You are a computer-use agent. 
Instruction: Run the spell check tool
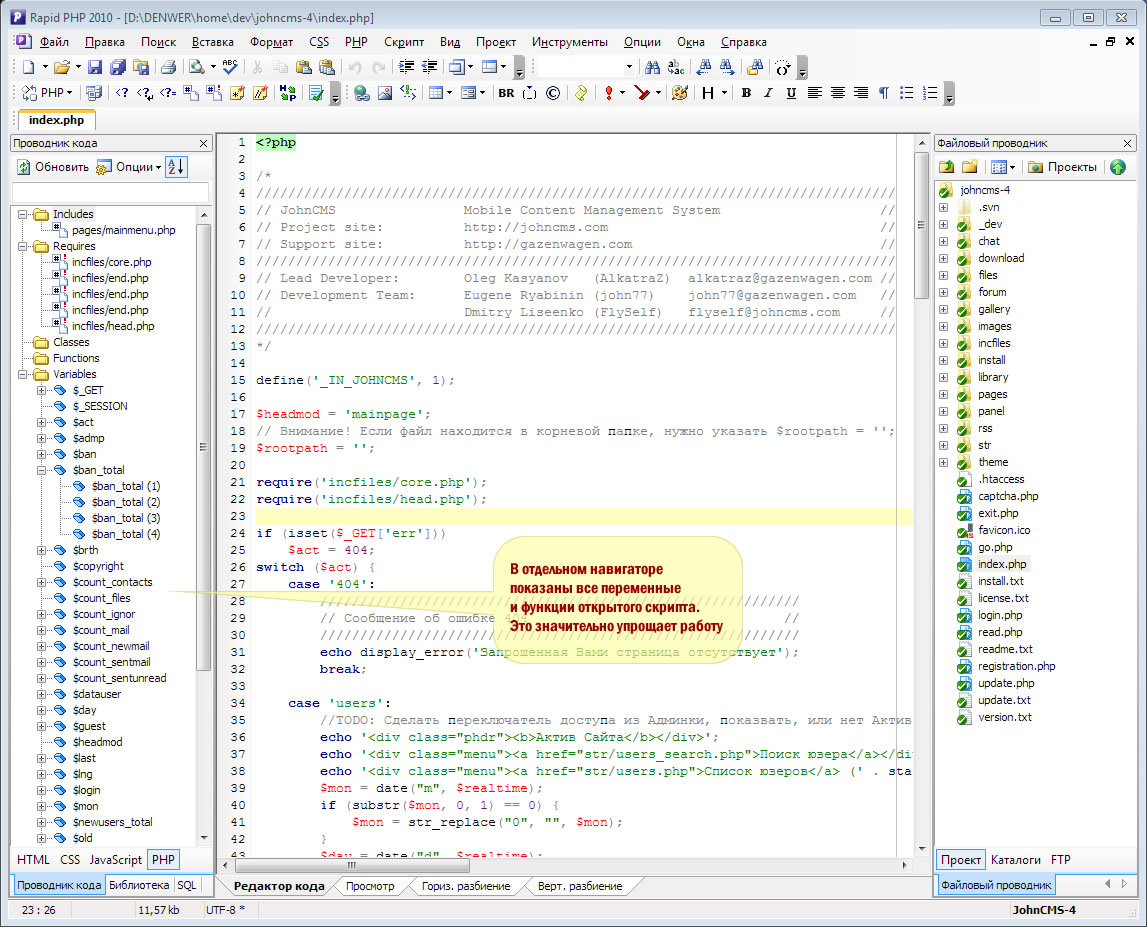click(230, 68)
